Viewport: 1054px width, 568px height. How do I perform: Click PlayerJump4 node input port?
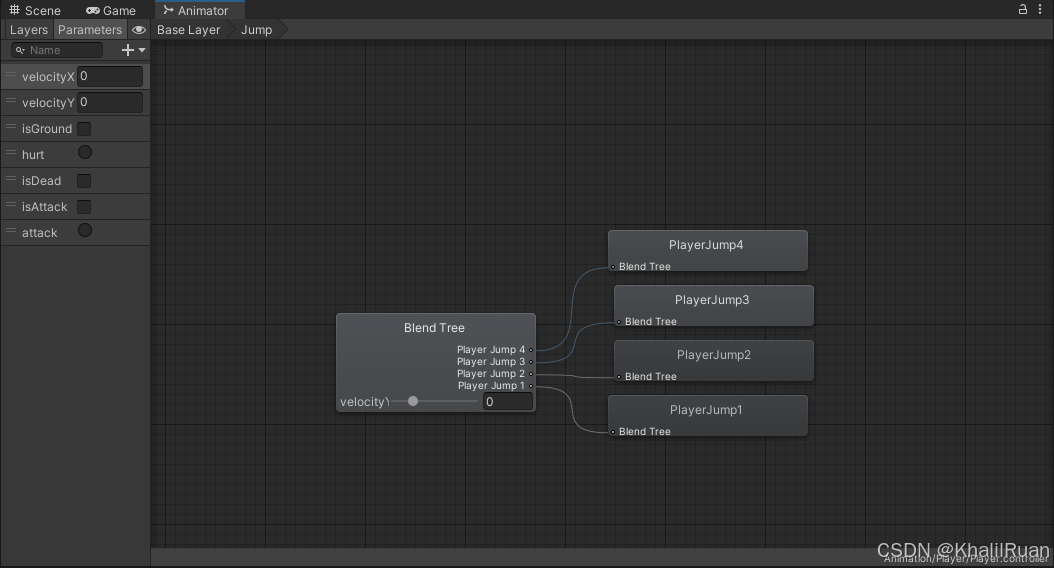pyautogui.click(x=613, y=267)
